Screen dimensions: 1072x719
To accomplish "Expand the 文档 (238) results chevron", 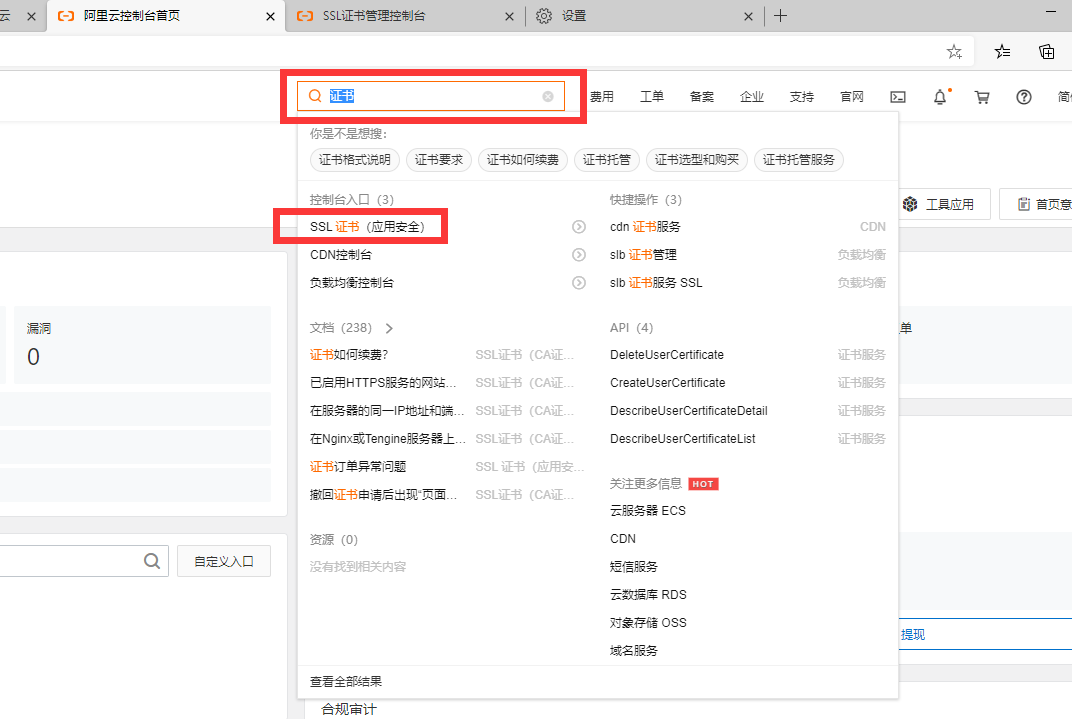I will (389, 329).
